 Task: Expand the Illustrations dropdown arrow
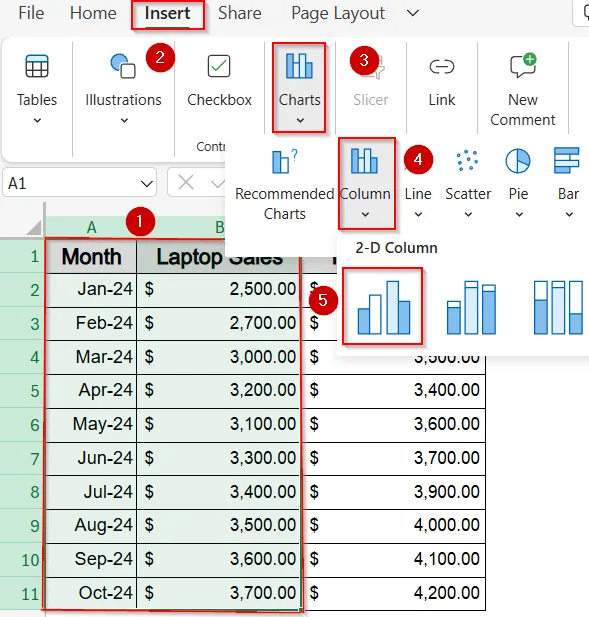coord(124,120)
